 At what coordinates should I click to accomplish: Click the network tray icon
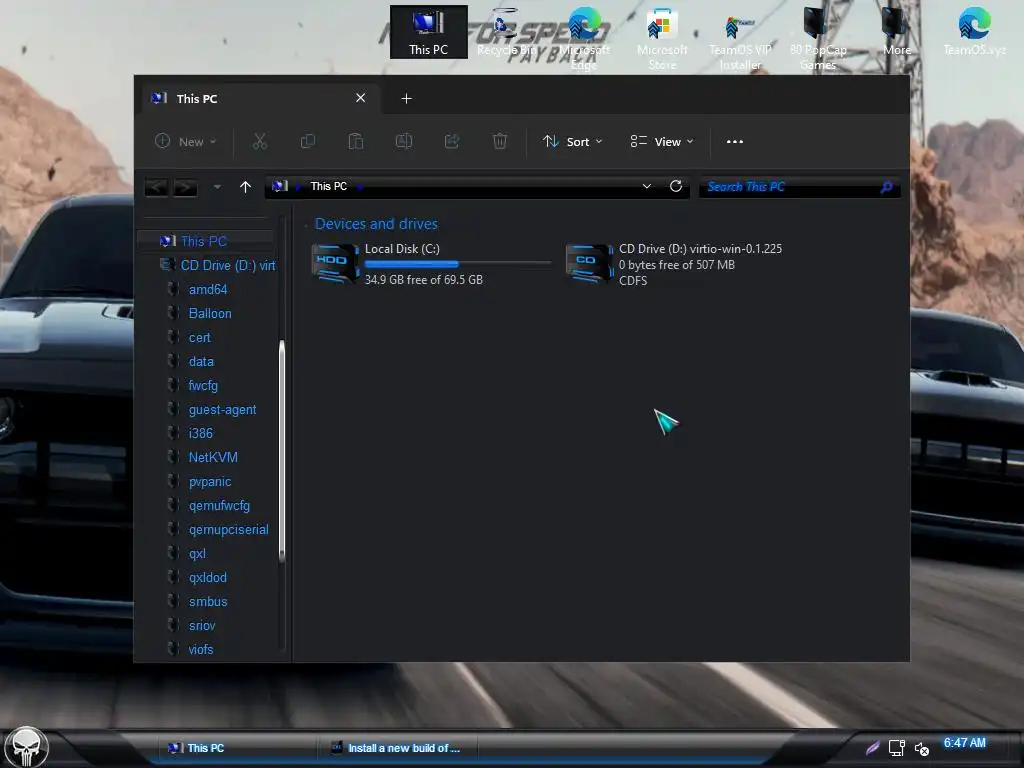pyautogui.click(x=897, y=748)
